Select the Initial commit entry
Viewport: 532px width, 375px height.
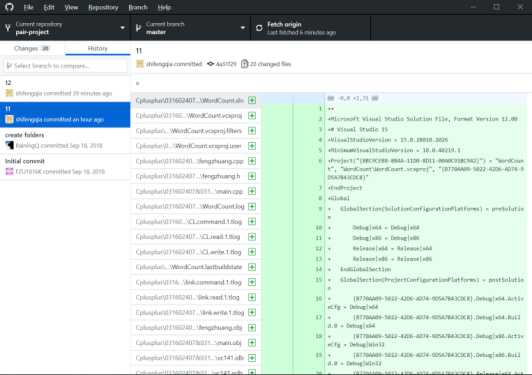coord(65,167)
